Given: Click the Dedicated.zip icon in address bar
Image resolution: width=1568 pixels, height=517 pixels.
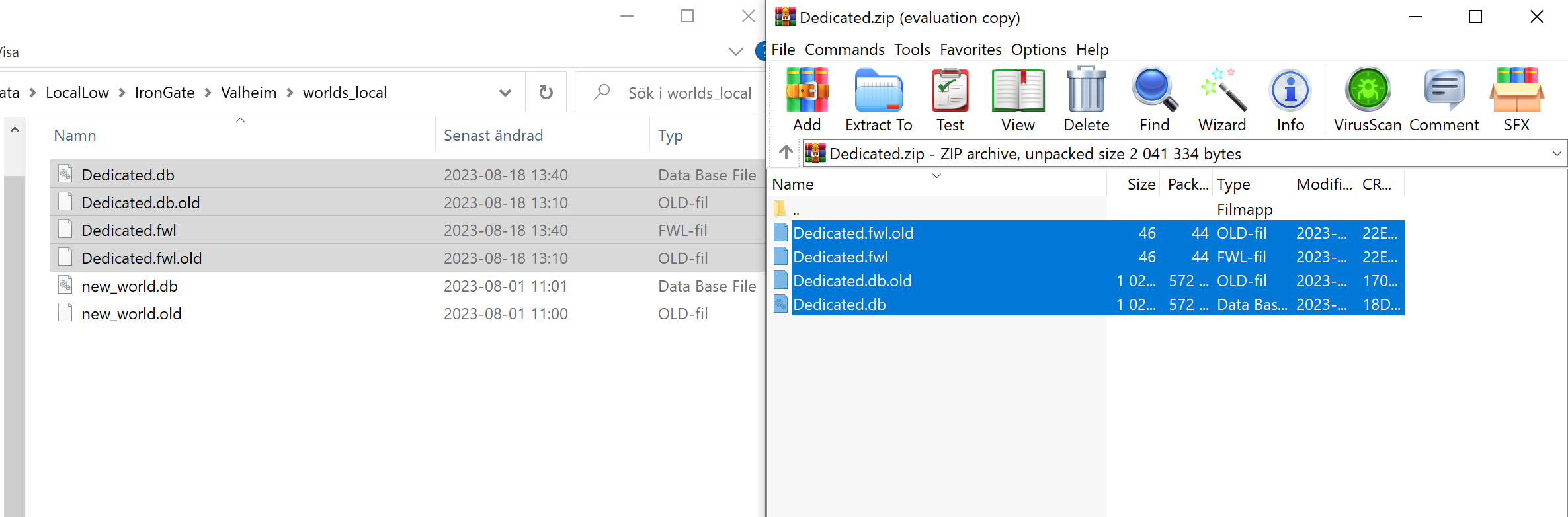Looking at the screenshot, I should [815, 153].
